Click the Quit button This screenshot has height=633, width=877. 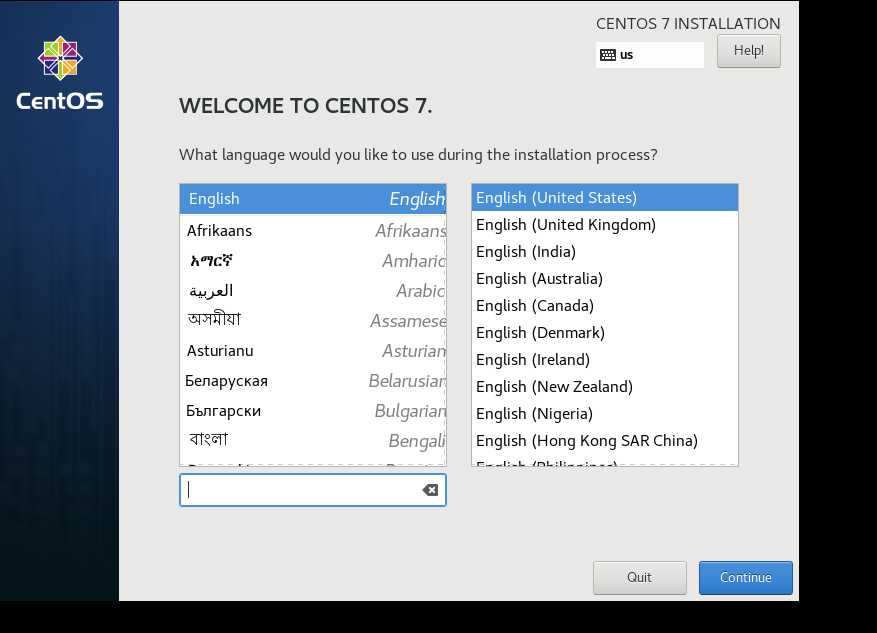(639, 577)
